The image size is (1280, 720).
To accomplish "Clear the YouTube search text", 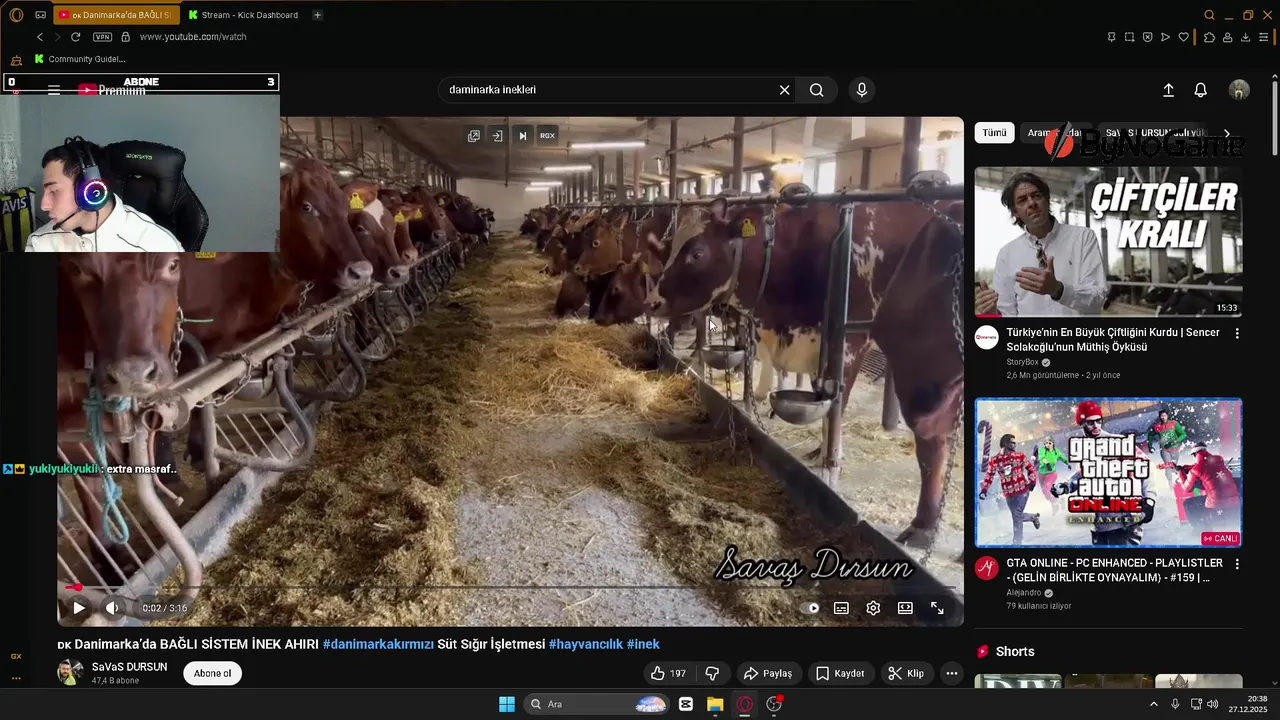I will pos(784,90).
